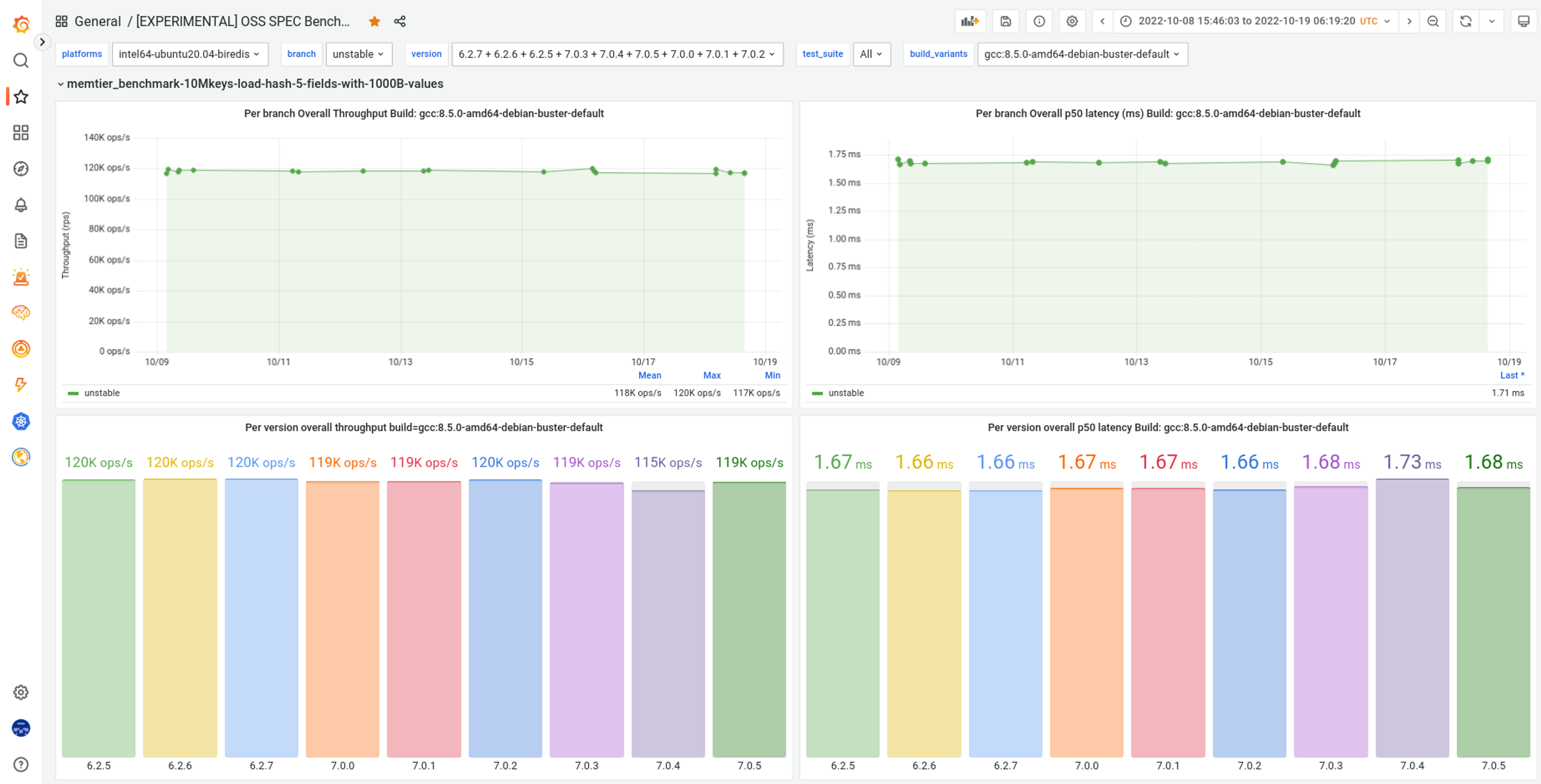Refresh dashboard with the refresh icon
This screenshot has height=784, width=1541.
click(1465, 22)
